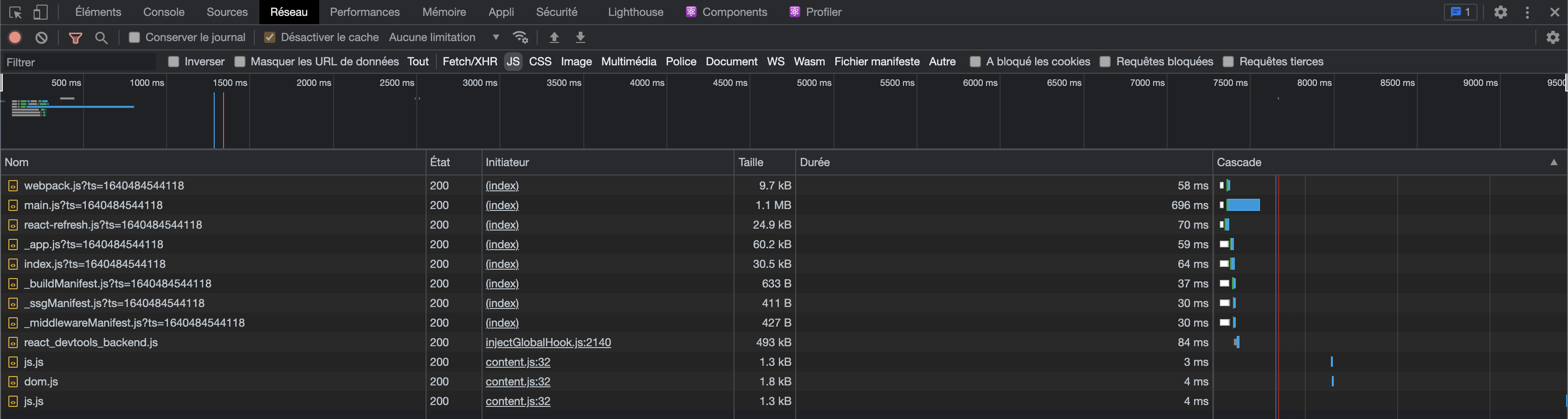Open network search magnifier

102,38
